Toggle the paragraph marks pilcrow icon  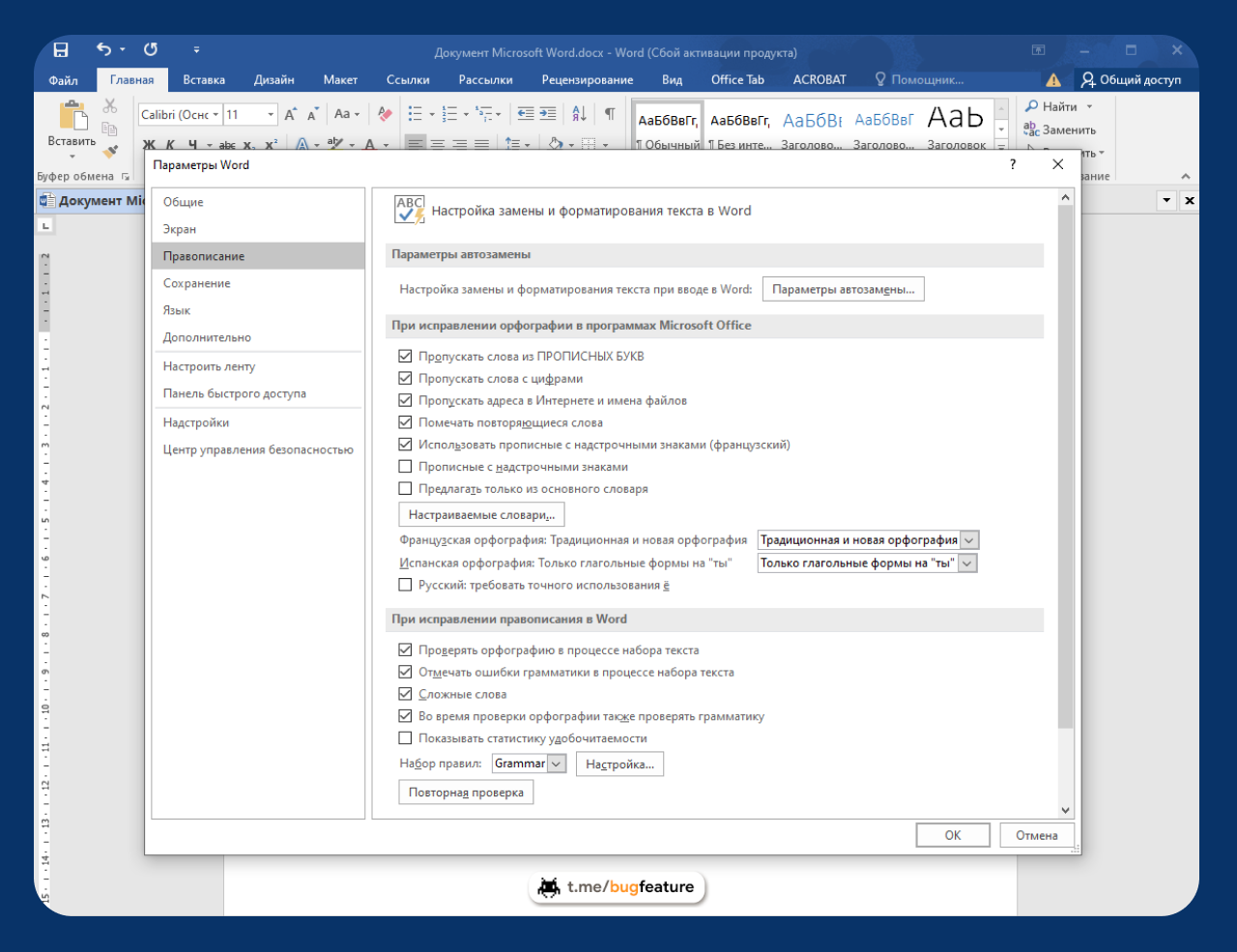click(x=610, y=114)
